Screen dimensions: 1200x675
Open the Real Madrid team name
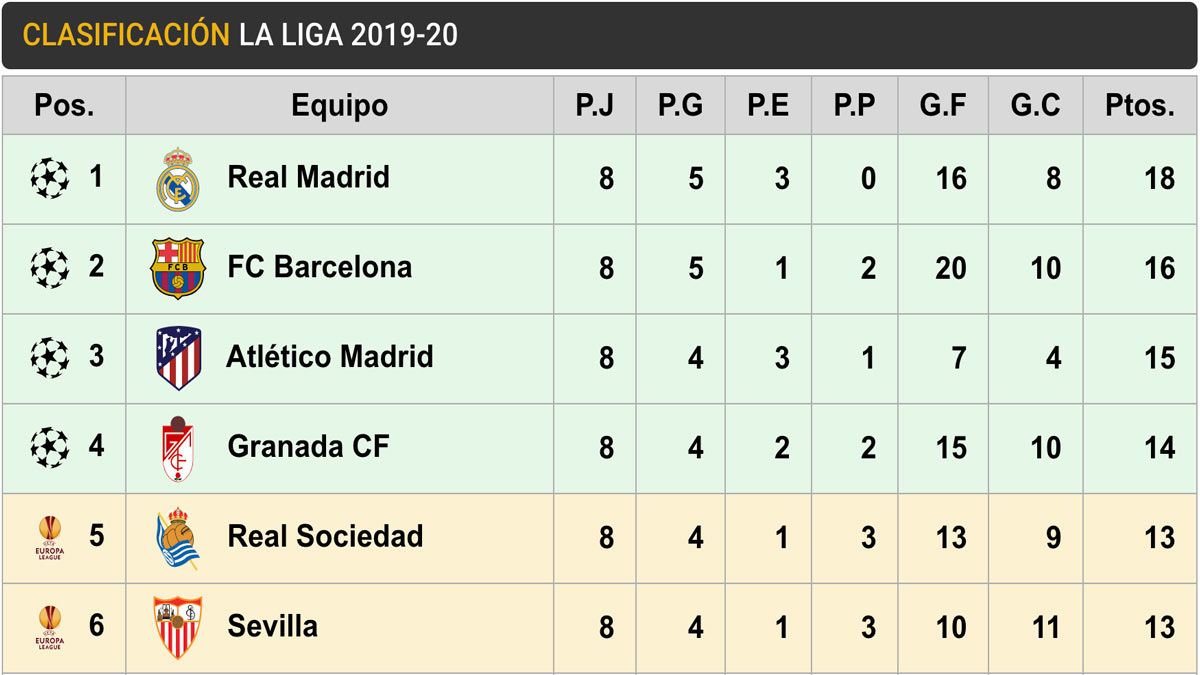coord(308,178)
